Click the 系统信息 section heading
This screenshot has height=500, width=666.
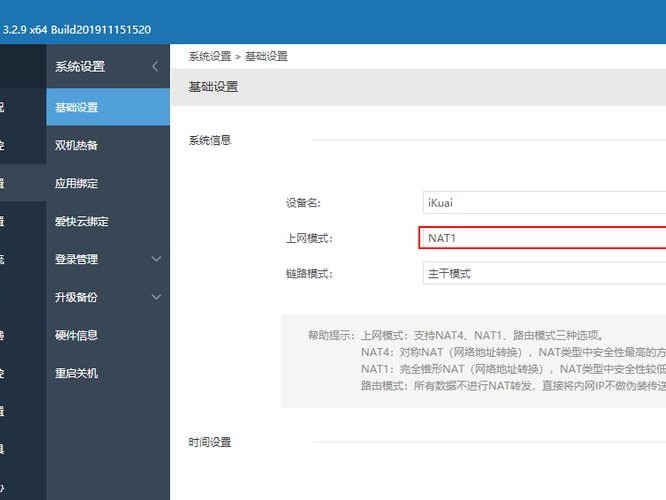click(209, 140)
